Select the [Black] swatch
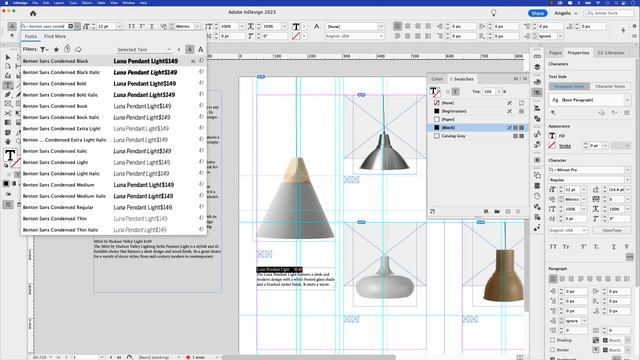Screen dimensions: 640x360 478,128
